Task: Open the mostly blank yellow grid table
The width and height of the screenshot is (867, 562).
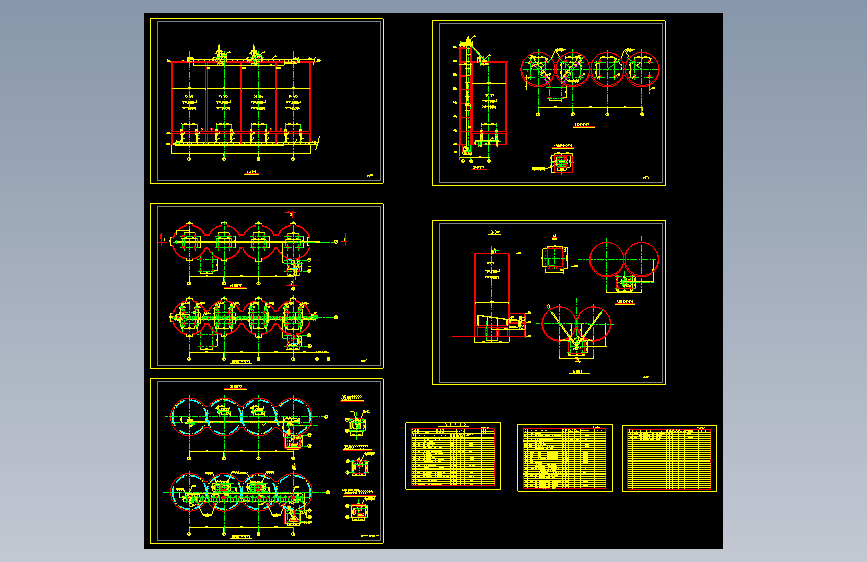Action: (669, 458)
